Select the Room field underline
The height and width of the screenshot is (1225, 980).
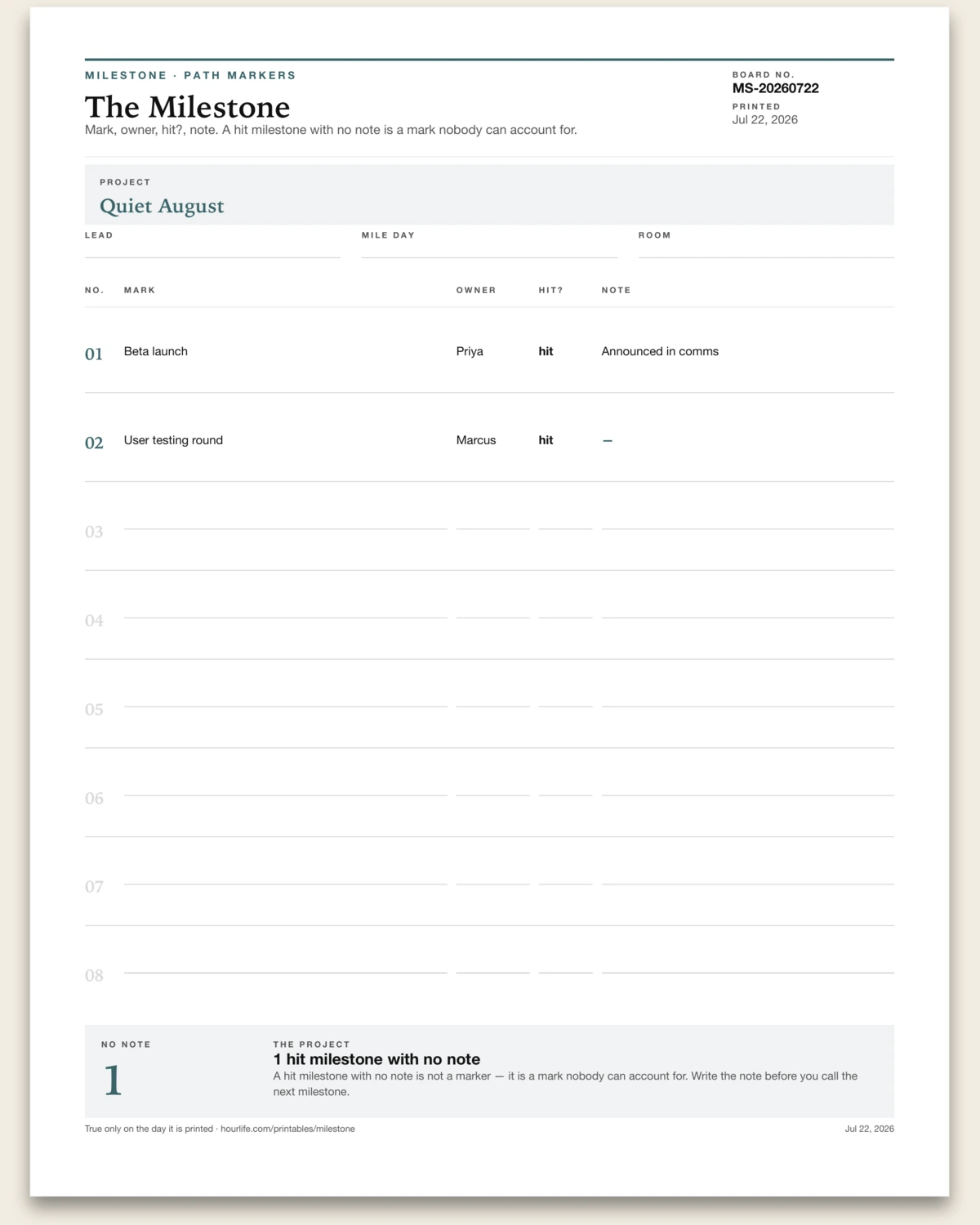click(x=766, y=257)
